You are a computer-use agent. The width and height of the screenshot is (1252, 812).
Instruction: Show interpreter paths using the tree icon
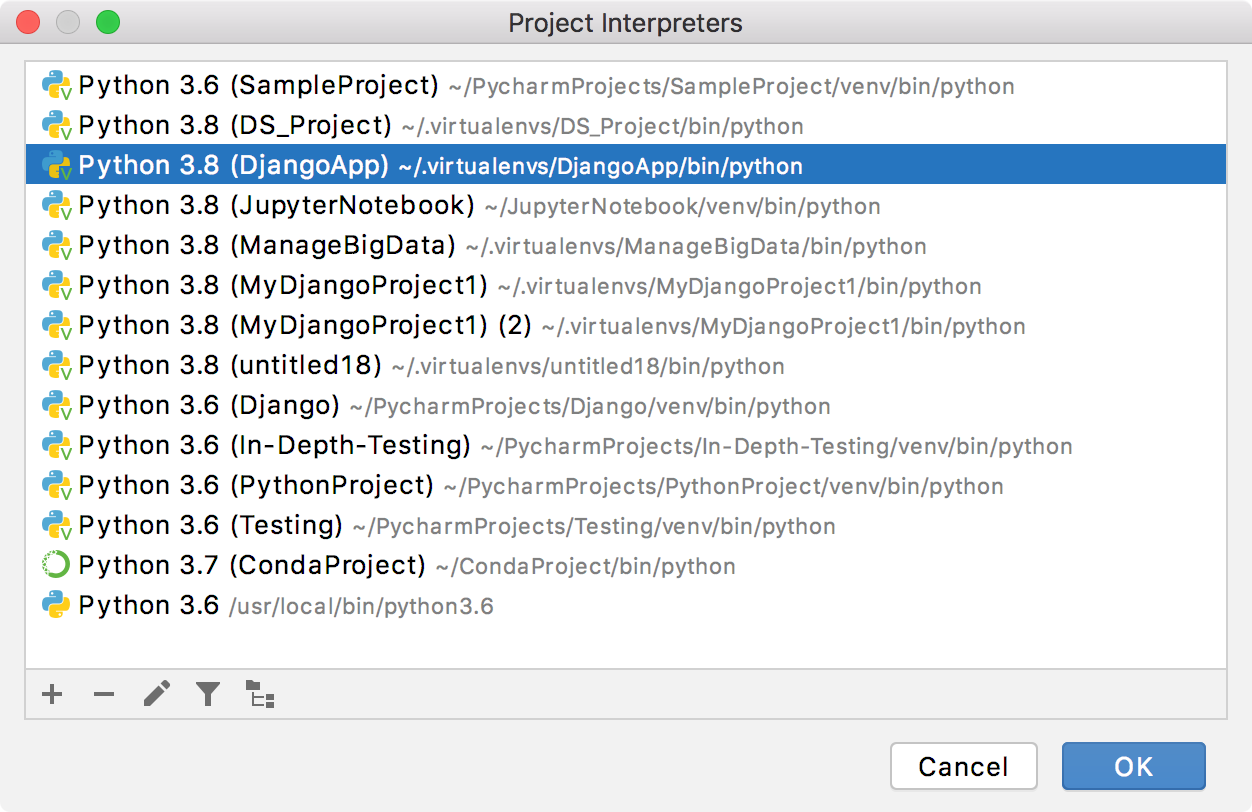coord(260,694)
